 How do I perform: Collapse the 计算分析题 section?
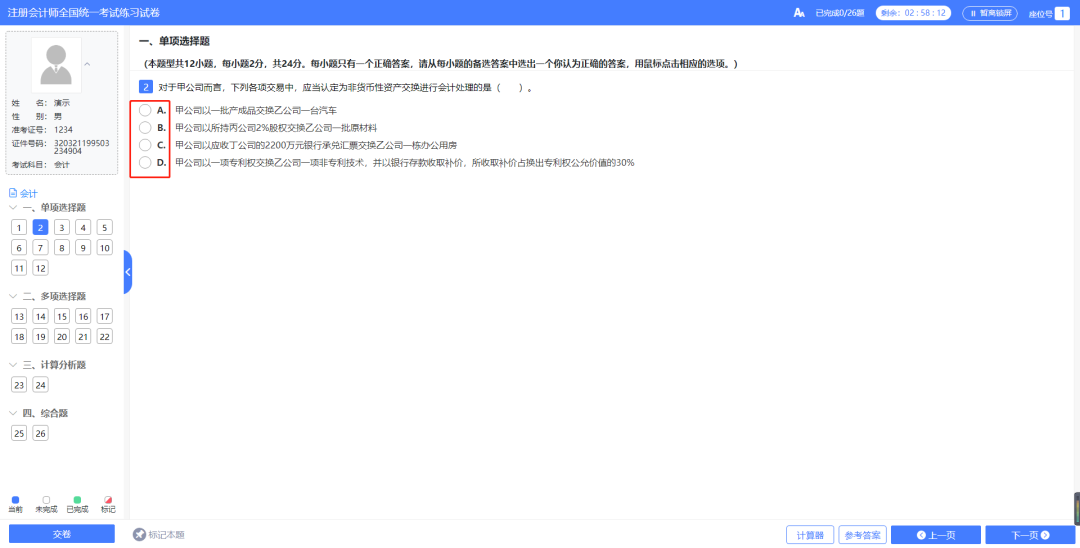pyautogui.click(x=13, y=365)
